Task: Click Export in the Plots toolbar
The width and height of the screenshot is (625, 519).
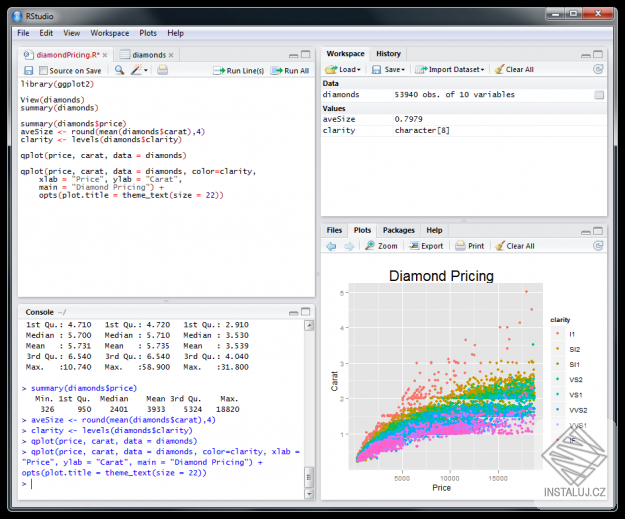Action: [426, 245]
